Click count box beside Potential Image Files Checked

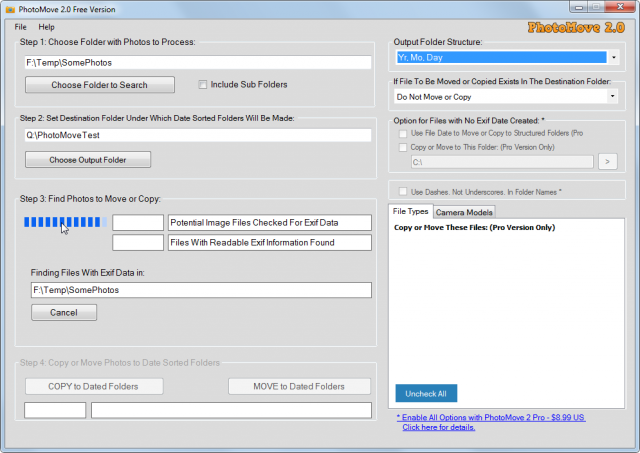pos(138,223)
